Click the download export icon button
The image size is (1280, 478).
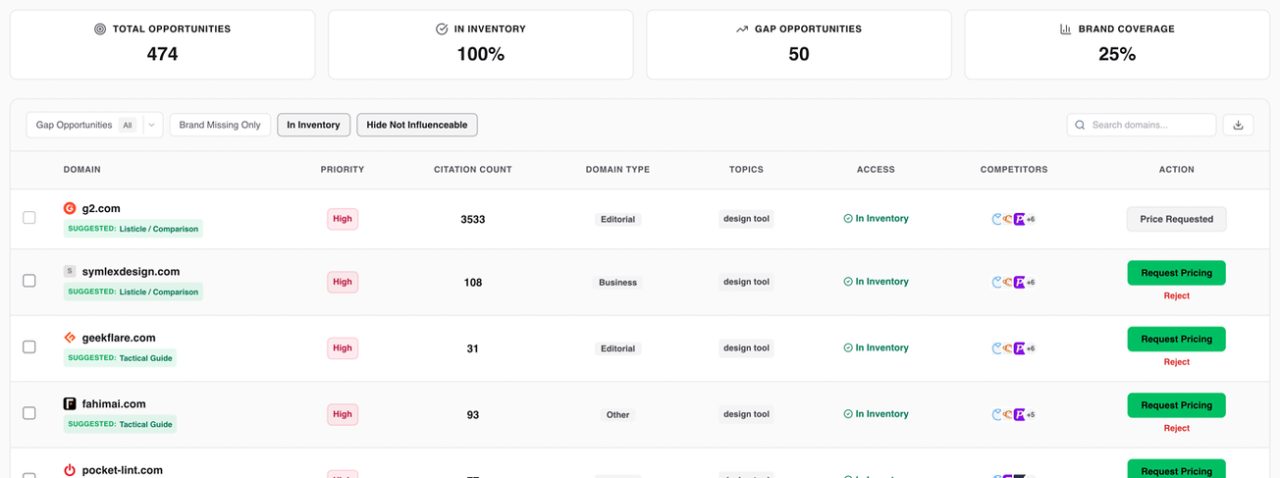(x=1238, y=125)
